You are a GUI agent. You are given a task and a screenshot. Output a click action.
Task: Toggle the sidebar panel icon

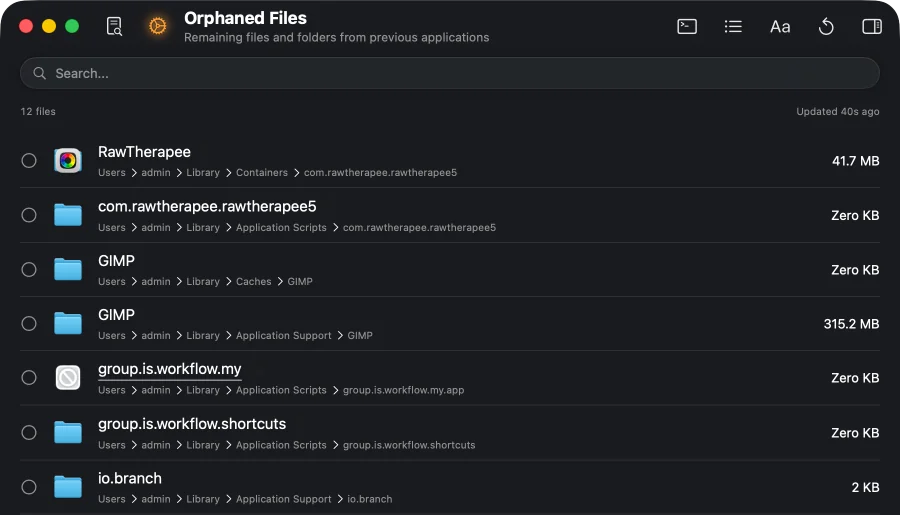tap(872, 26)
